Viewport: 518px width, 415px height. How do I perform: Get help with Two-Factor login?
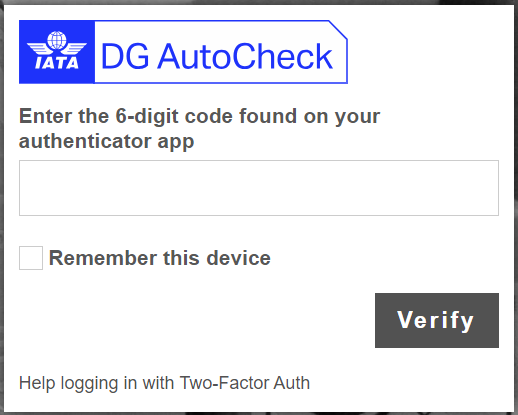(164, 383)
